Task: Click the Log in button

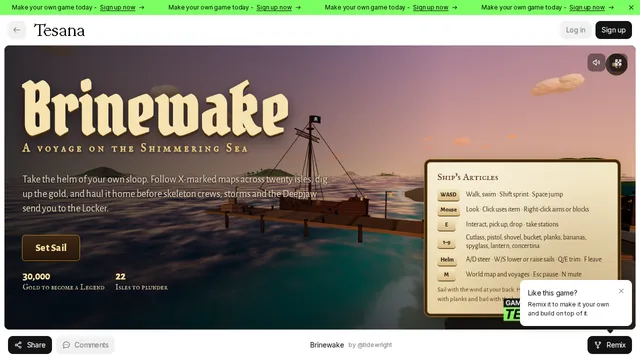Action: 575,30
